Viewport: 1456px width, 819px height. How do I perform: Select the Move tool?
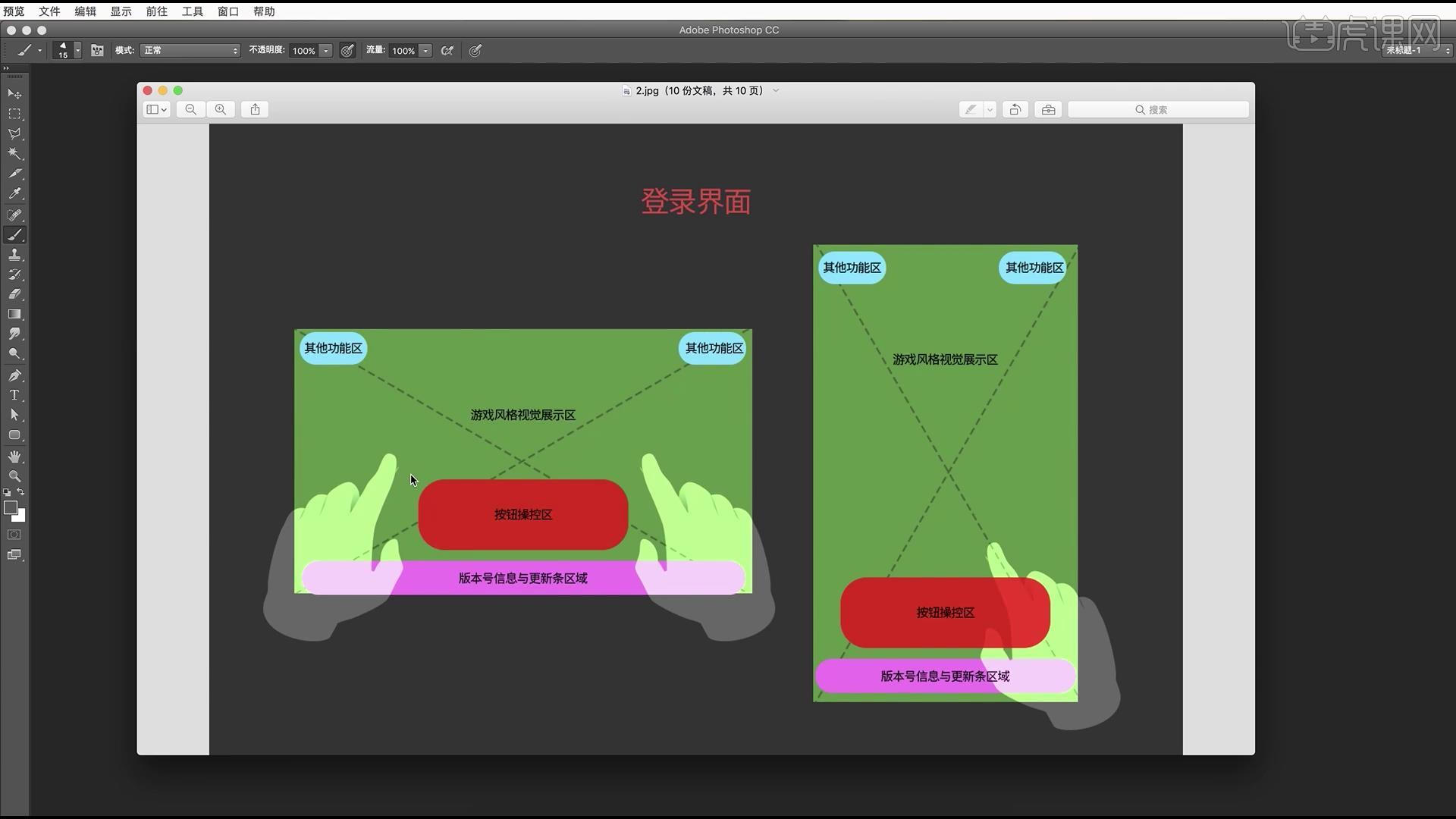tap(14, 94)
